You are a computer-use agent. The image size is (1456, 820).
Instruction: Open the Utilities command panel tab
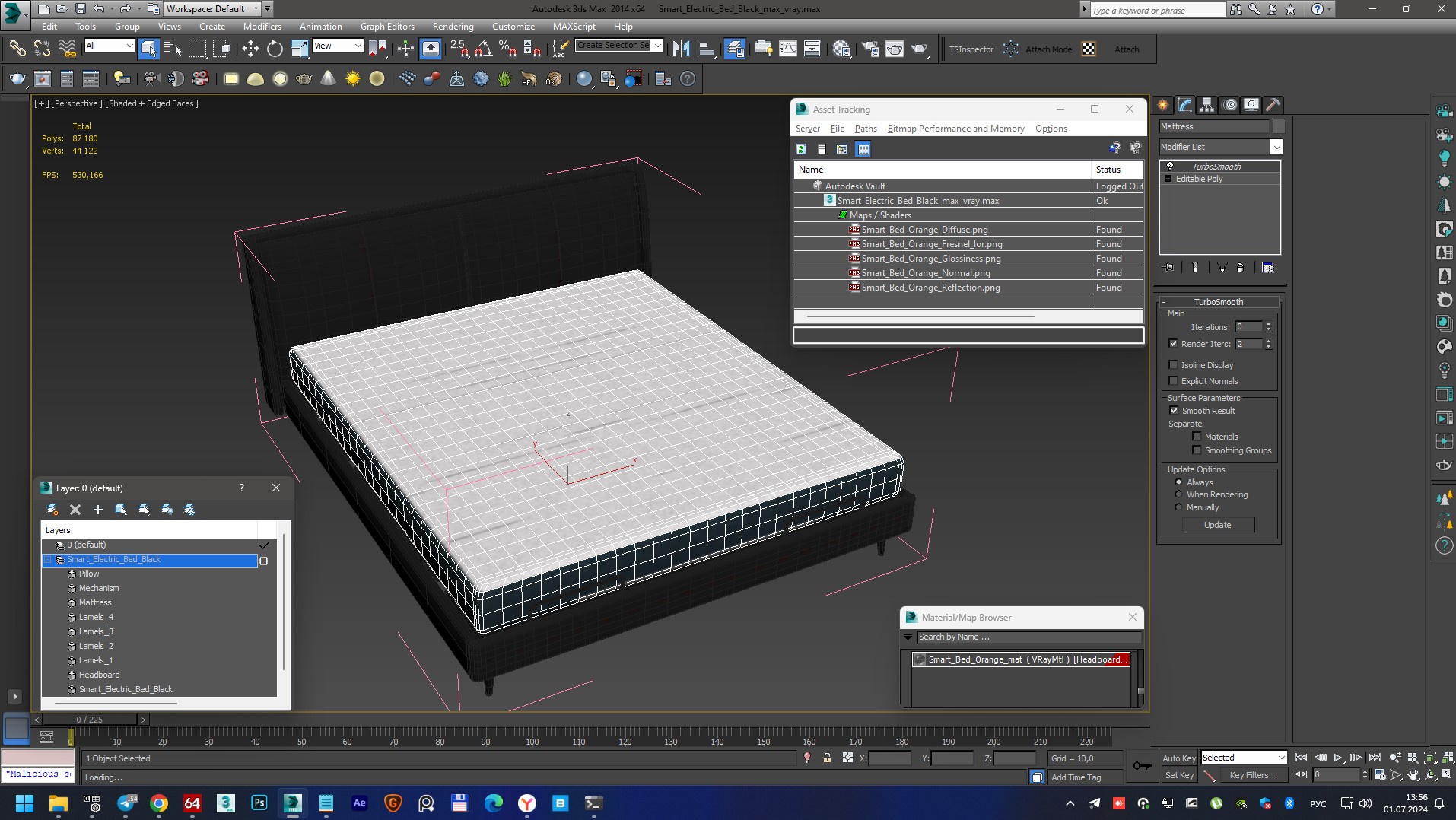(1273, 105)
